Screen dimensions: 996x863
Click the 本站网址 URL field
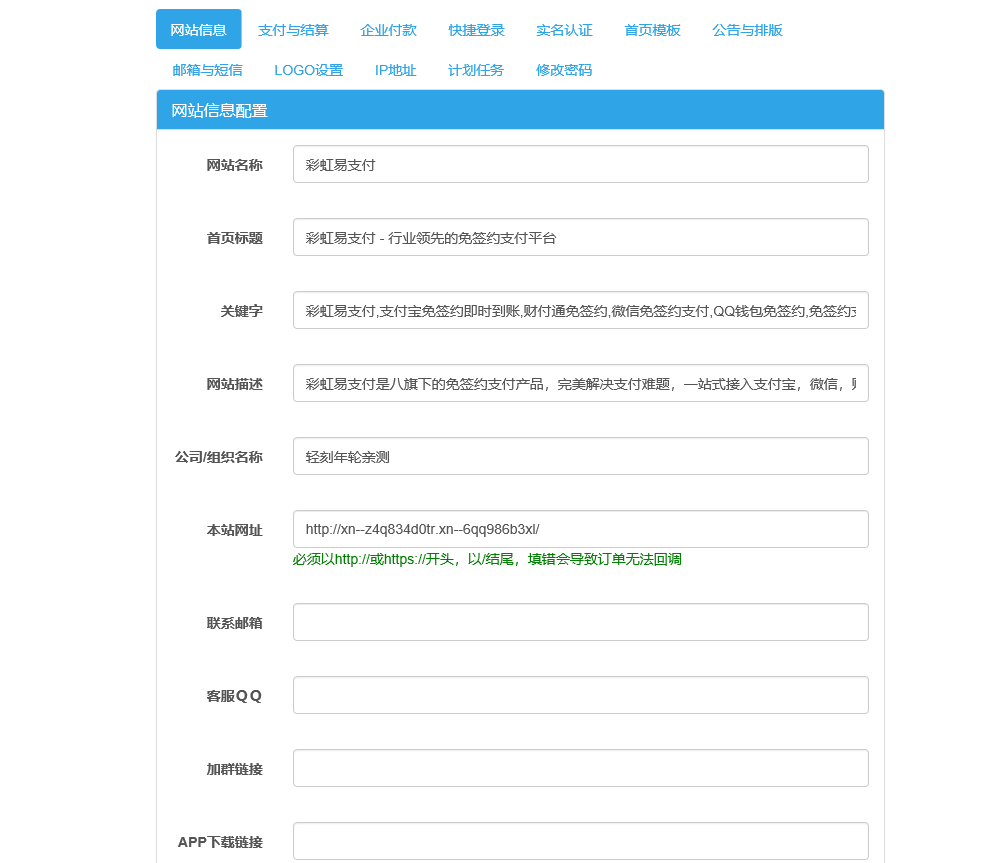(580, 529)
